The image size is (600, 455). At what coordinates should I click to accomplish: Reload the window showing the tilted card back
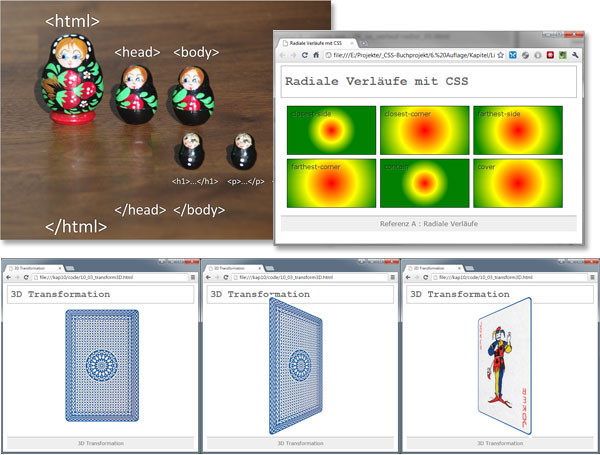coord(226,277)
